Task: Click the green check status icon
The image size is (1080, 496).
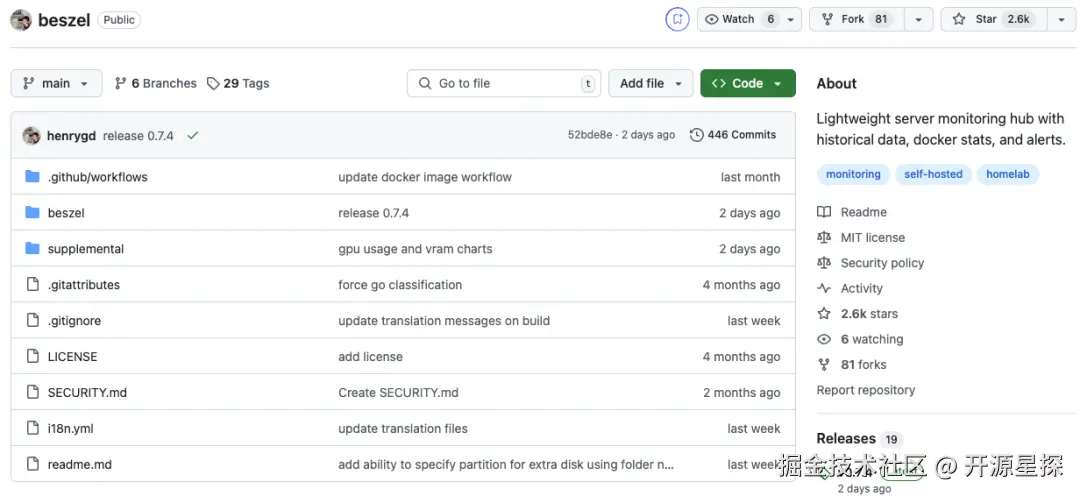Action: (192, 136)
